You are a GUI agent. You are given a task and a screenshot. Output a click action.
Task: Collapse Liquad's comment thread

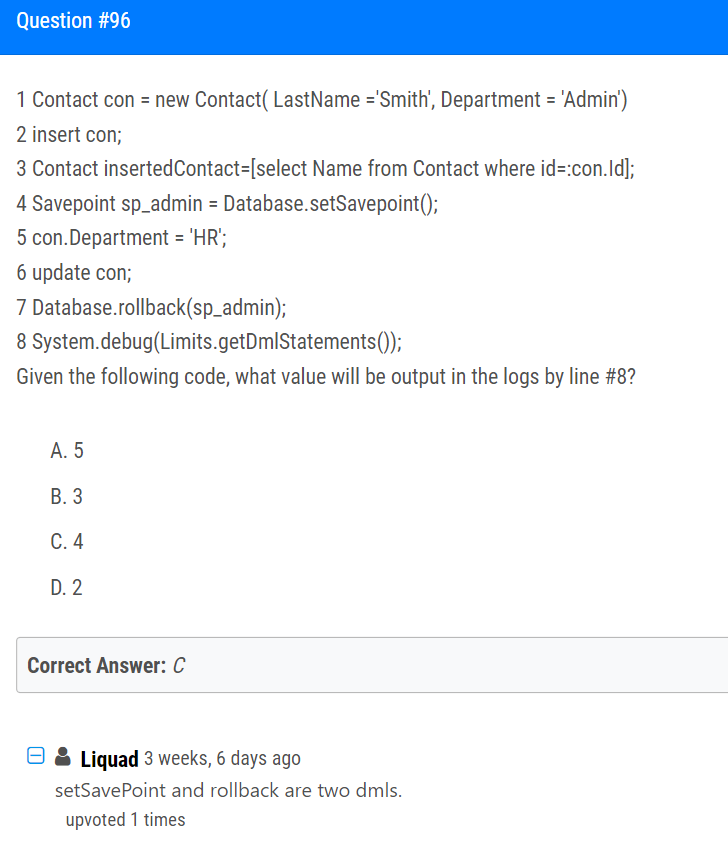coord(36,755)
